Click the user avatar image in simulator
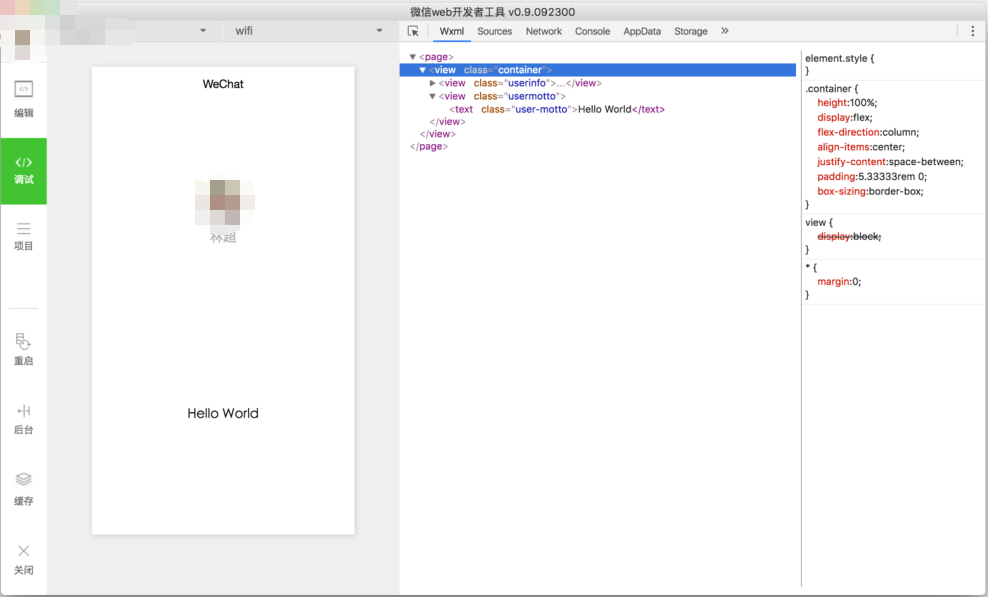Image resolution: width=988 pixels, height=597 pixels. pos(224,203)
